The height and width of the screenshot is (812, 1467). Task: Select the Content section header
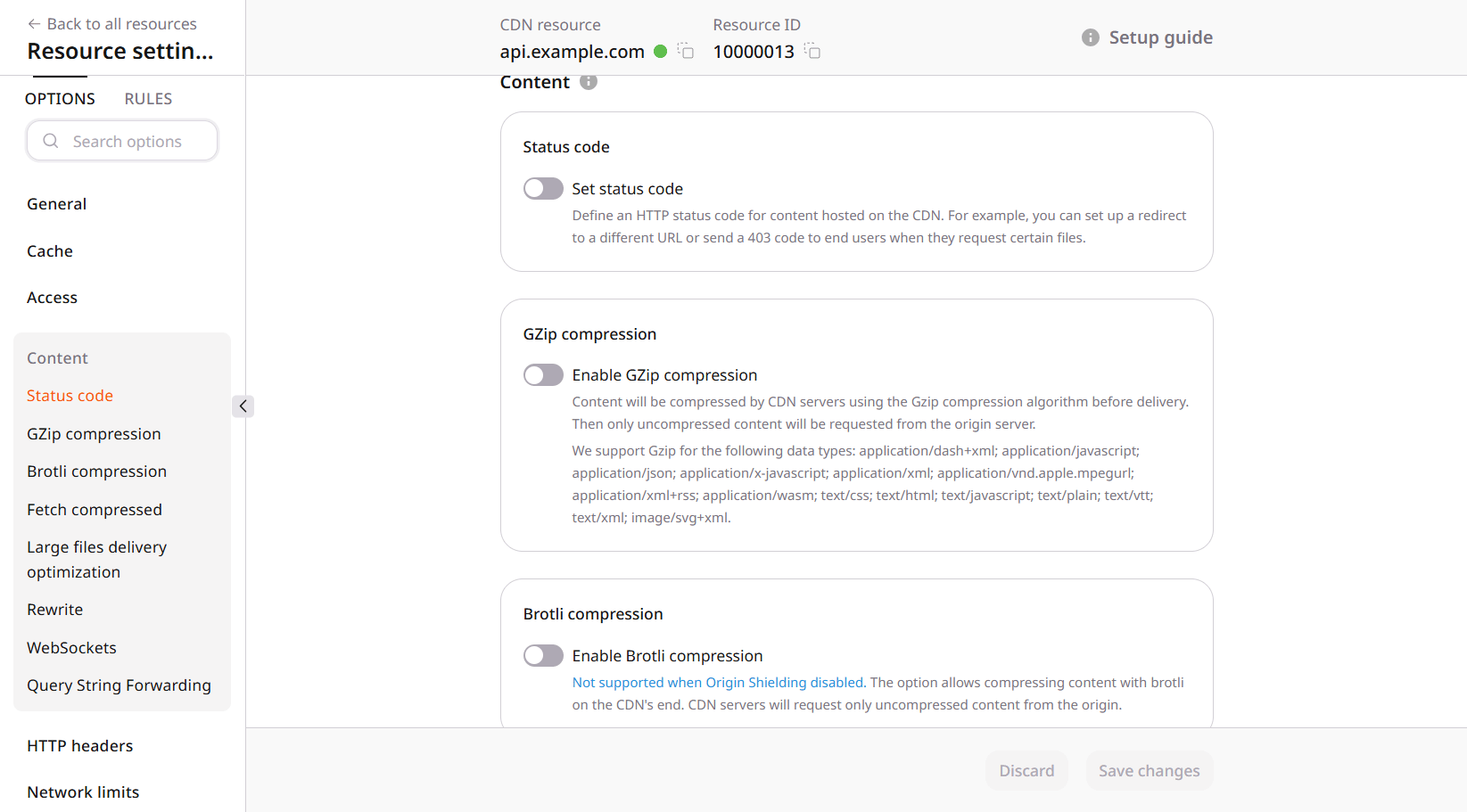[57, 358]
